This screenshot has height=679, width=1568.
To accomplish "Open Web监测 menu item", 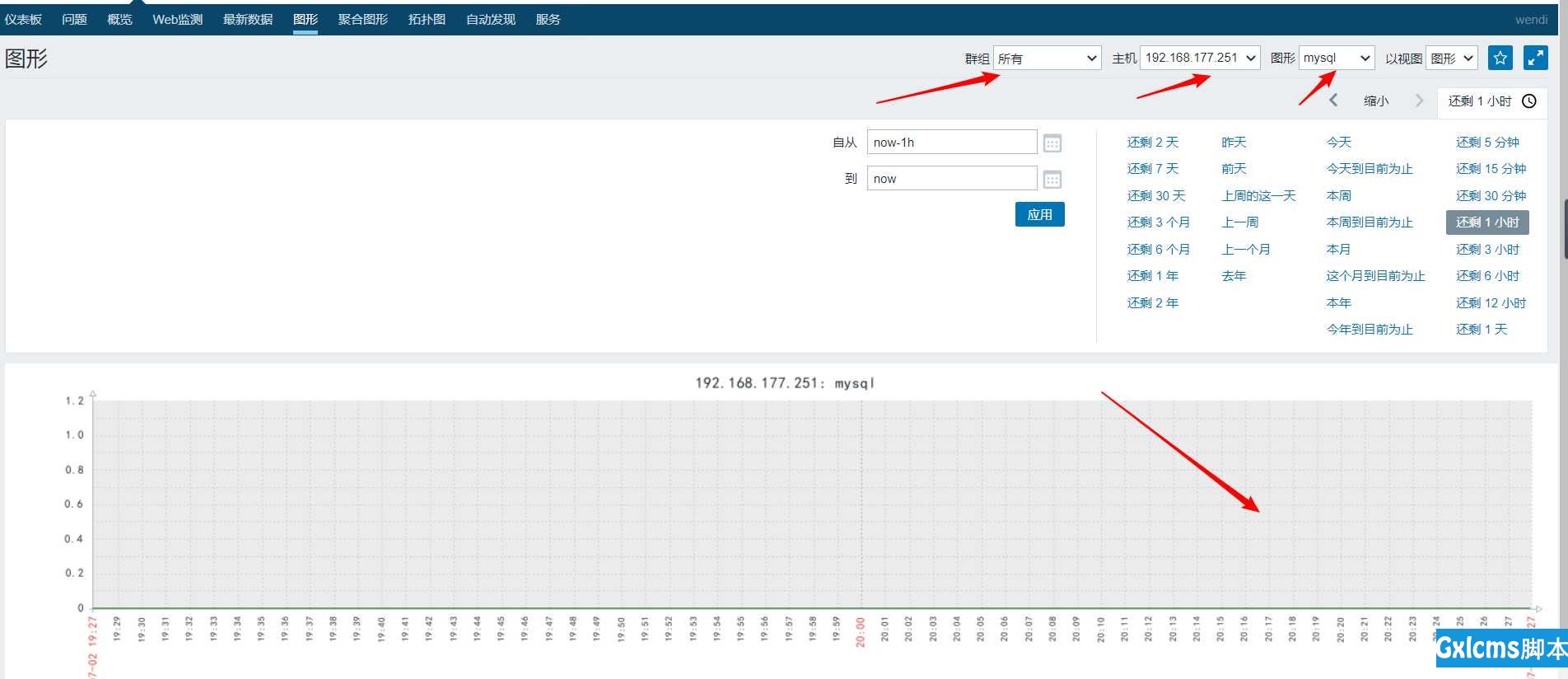I will coord(177,19).
